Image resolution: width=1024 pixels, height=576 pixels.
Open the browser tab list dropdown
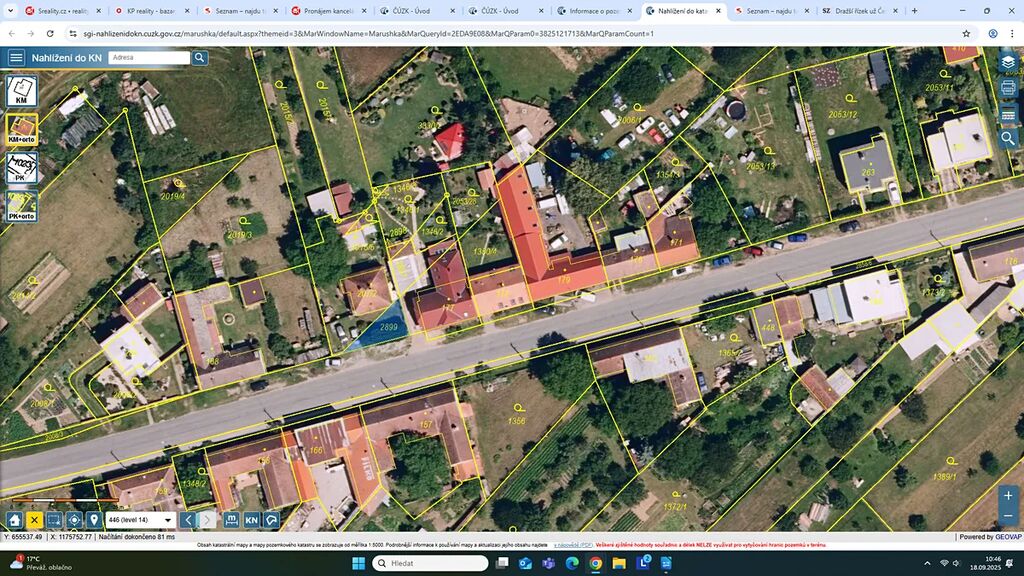coord(10,11)
